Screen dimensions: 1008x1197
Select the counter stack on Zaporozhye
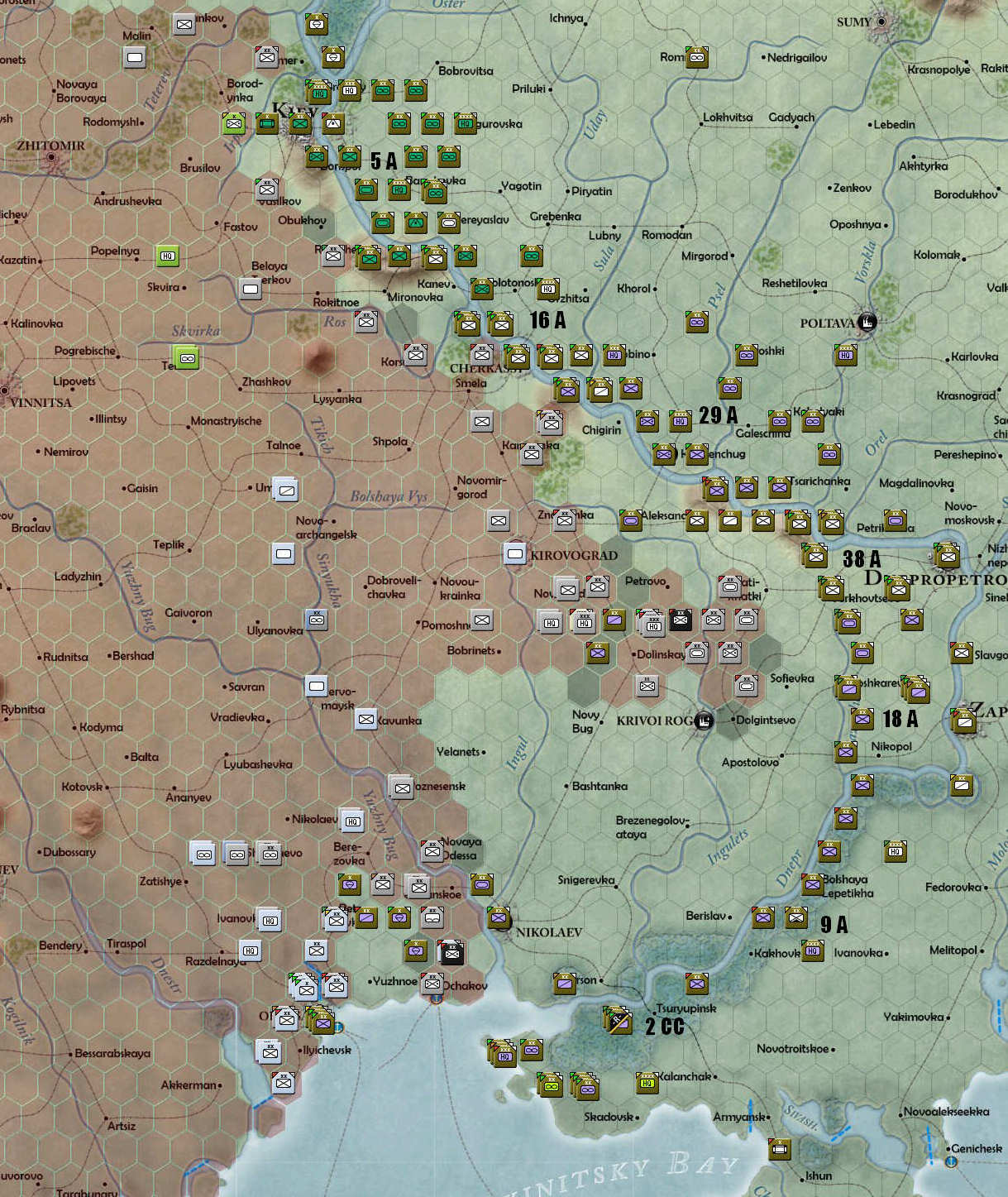tap(963, 720)
